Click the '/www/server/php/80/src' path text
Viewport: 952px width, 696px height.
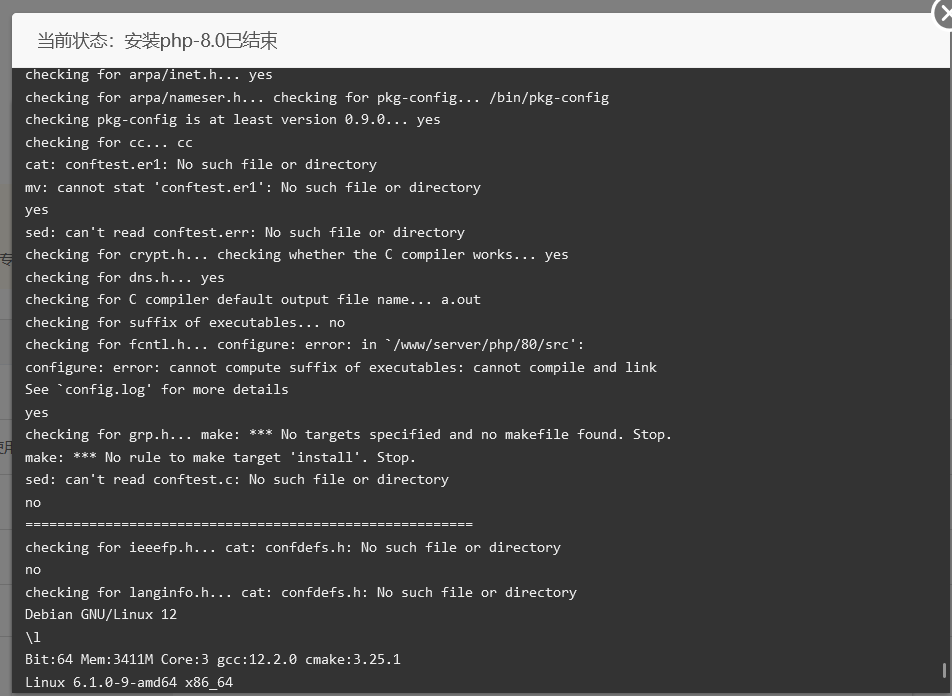[x=481, y=345]
